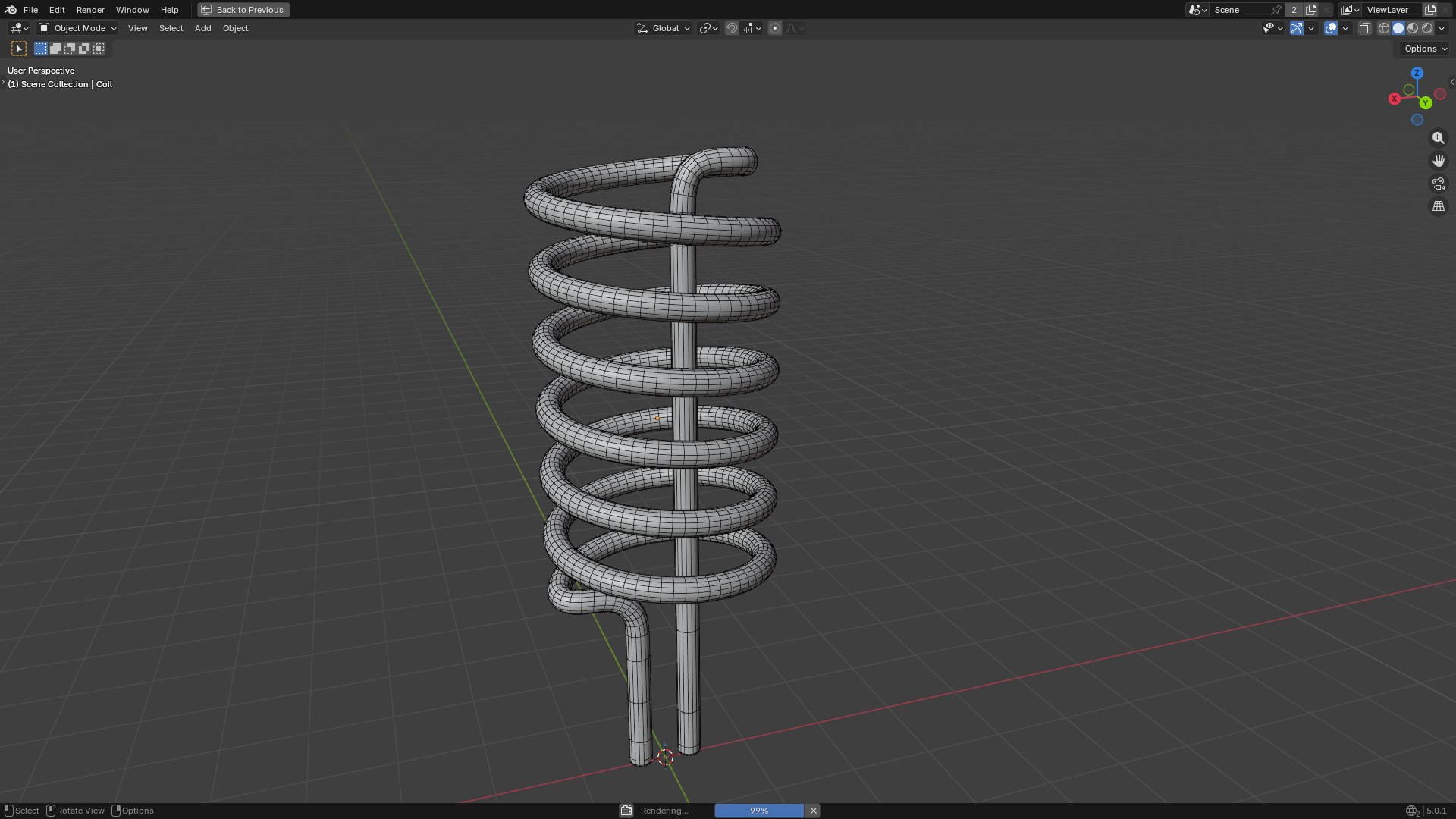Toggle proportional editing
The image size is (1456, 819).
[x=774, y=28]
